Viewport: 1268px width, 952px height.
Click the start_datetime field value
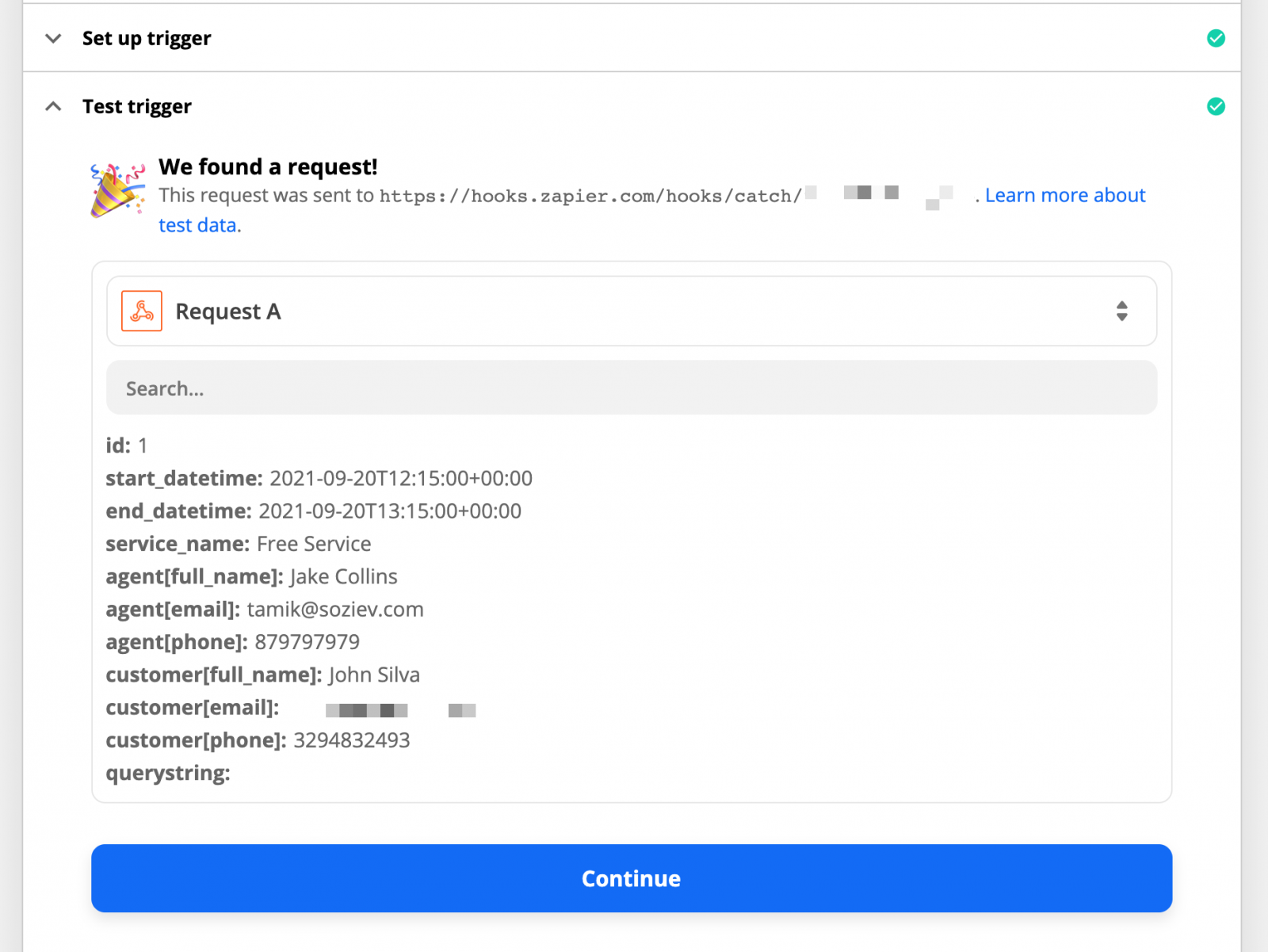(401, 478)
